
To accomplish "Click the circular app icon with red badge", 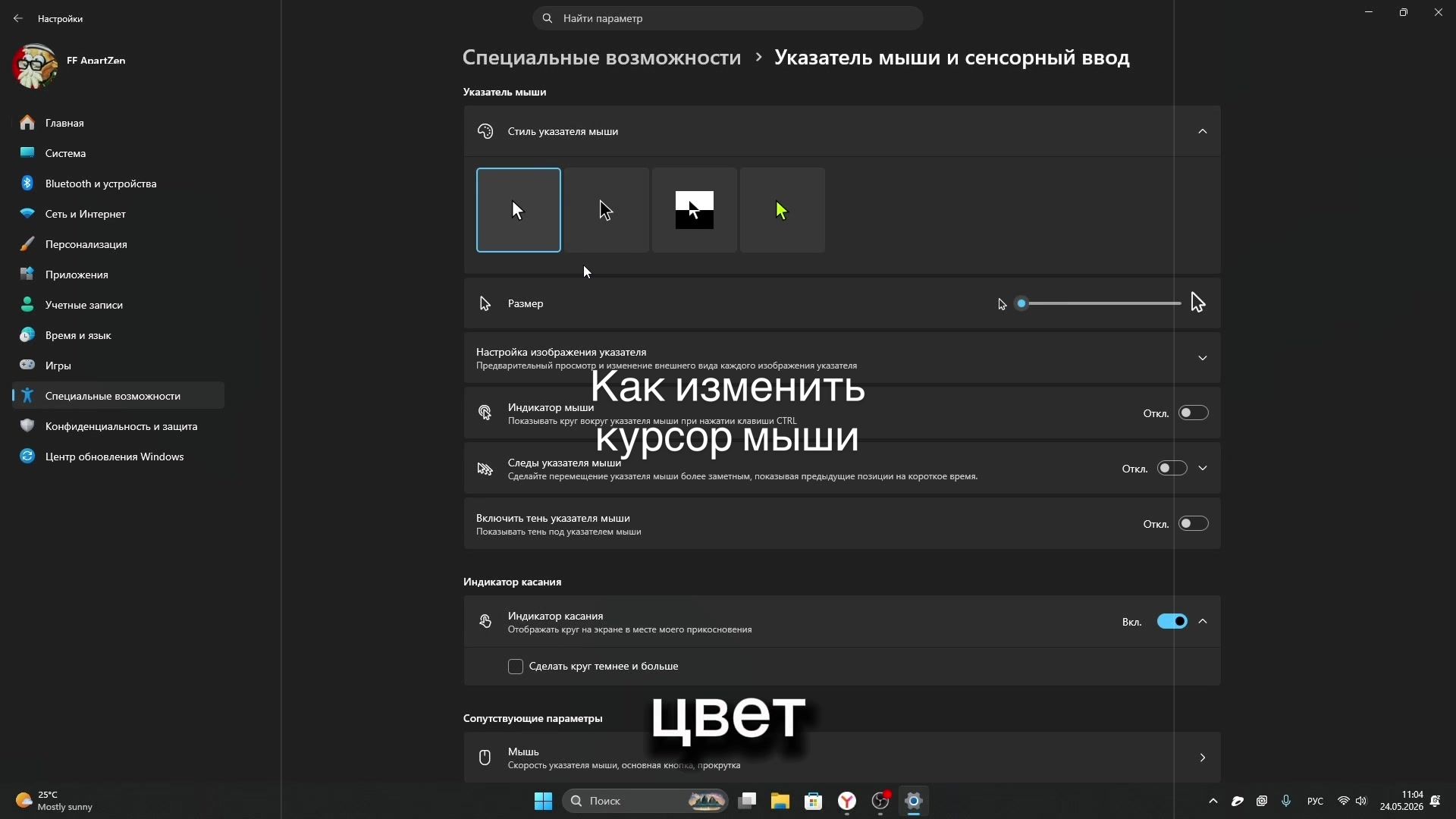I will pyautogui.click(x=880, y=801).
